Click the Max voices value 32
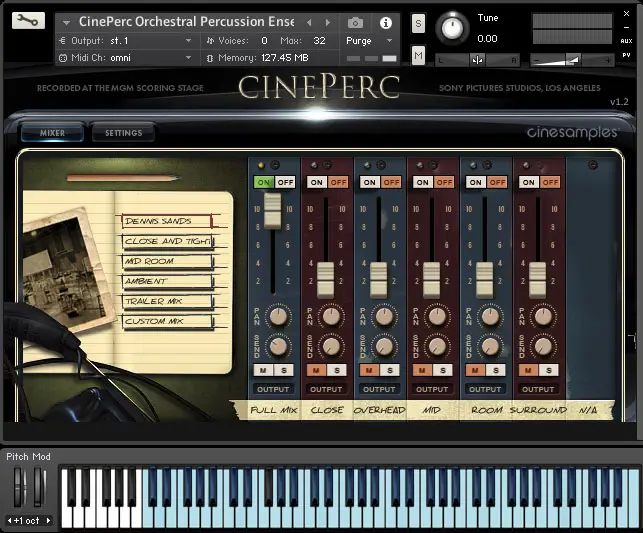The width and height of the screenshot is (643, 533). pyautogui.click(x=319, y=41)
